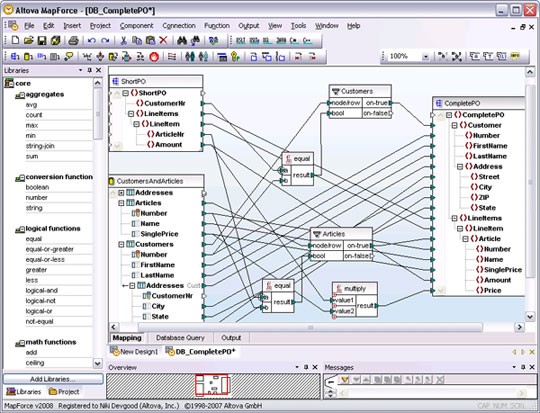The height and width of the screenshot is (413, 540).
Task: Switch to the Output tab
Action: (x=231, y=338)
